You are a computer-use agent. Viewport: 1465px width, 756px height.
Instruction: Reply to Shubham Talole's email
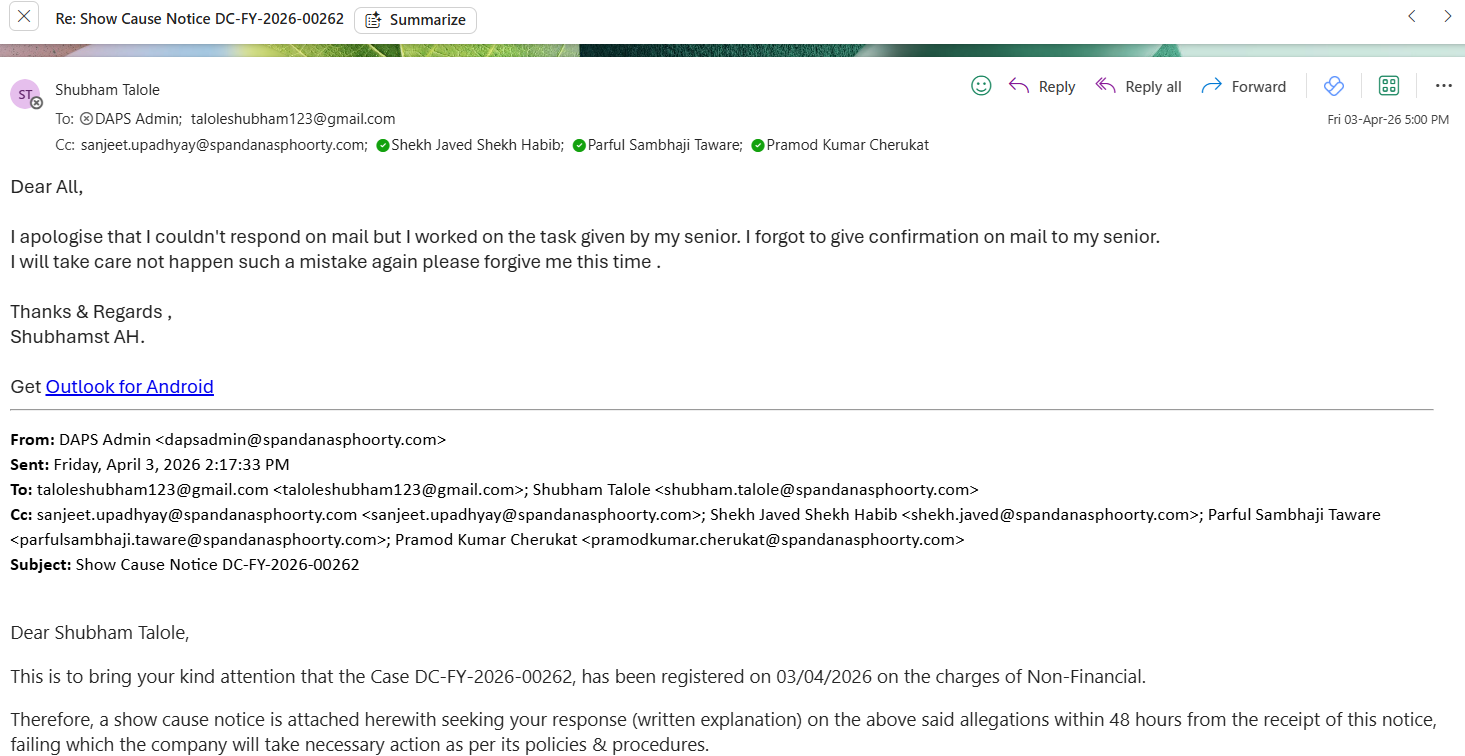[x=1042, y=87]
